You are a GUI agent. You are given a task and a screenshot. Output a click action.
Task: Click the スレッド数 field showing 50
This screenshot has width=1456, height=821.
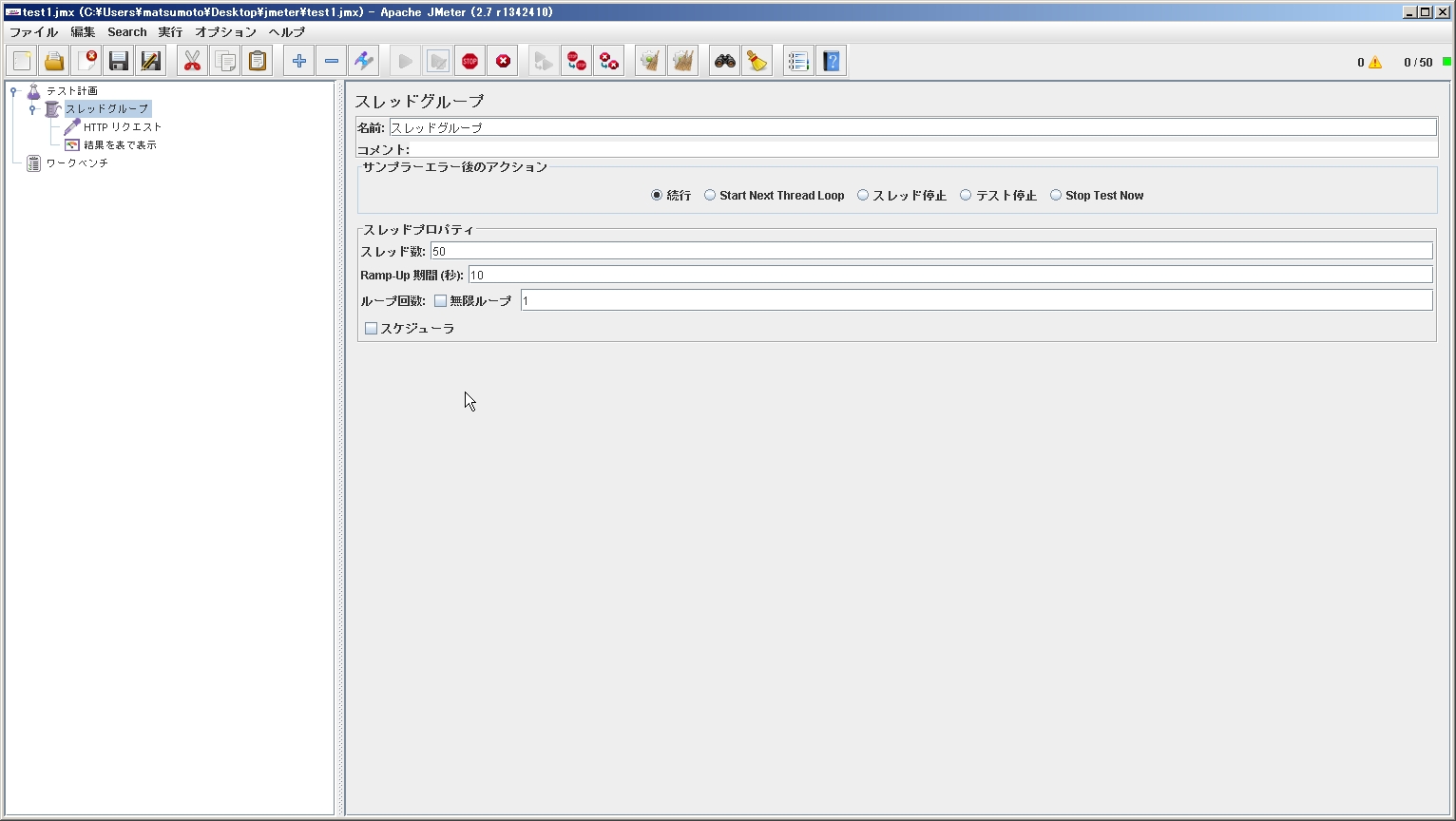(931, 251)
